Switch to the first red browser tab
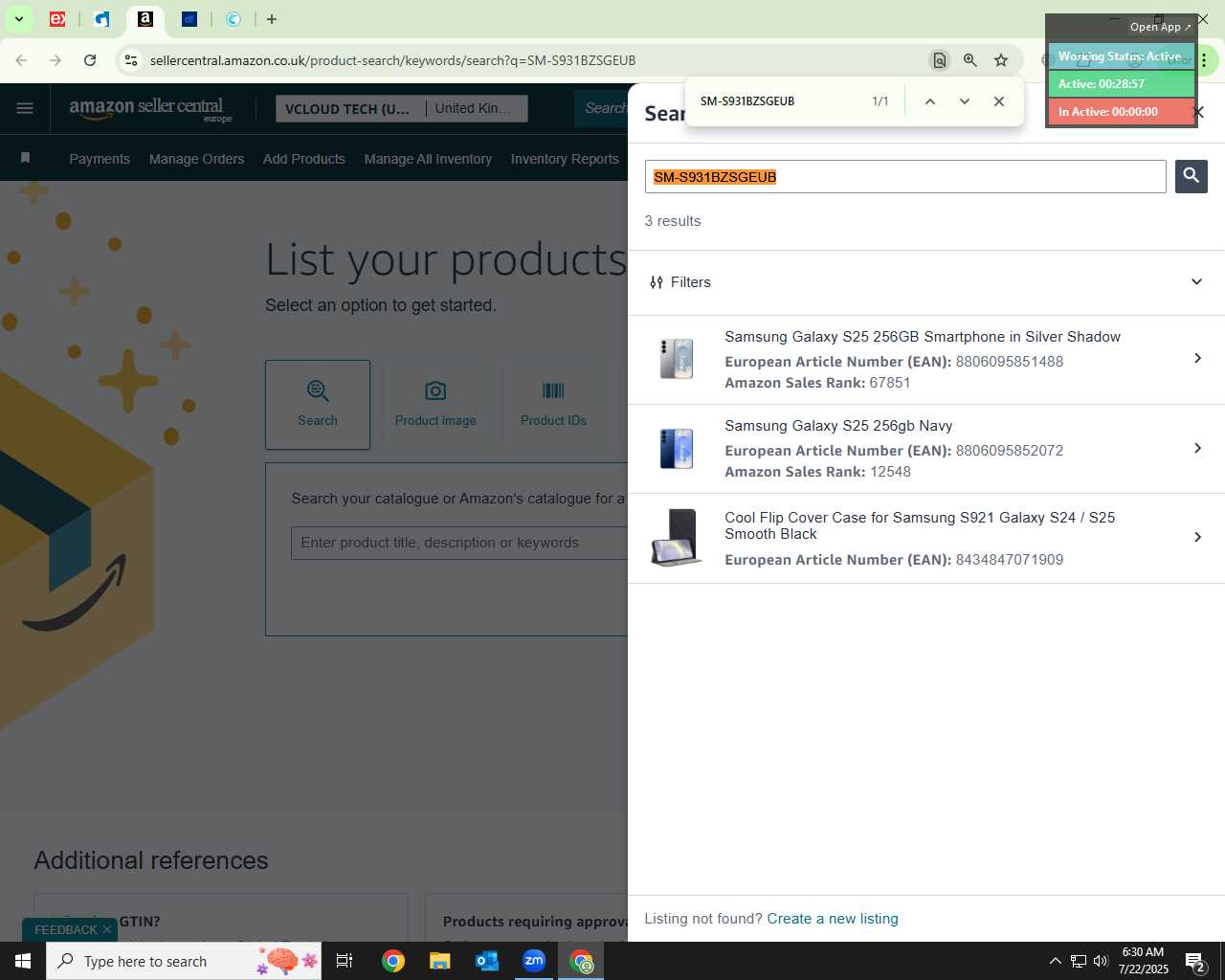This screenshot has width=1225, height=980. [57, 19]
